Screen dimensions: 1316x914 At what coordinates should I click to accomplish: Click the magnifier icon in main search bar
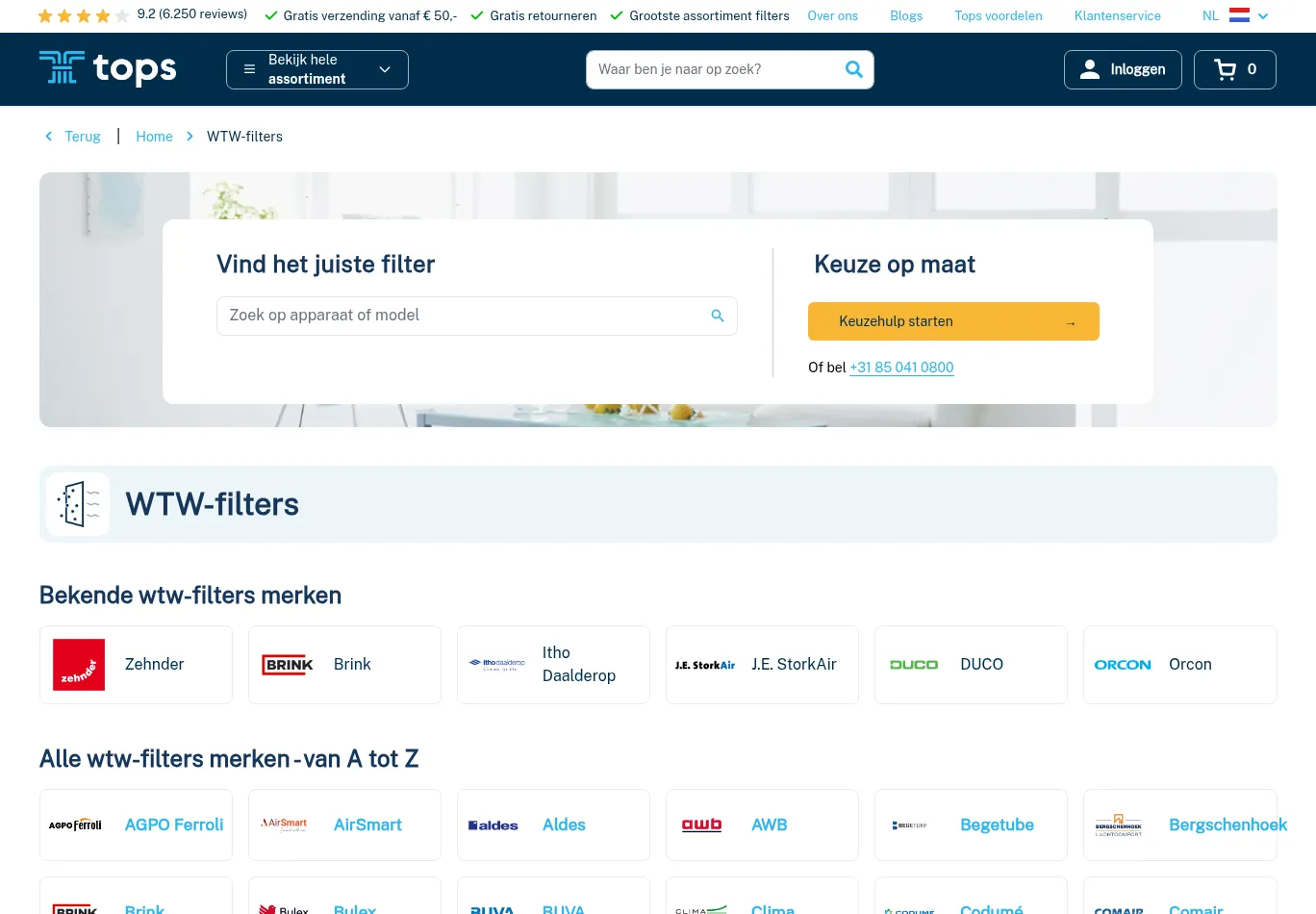click(x=853, y=69)
